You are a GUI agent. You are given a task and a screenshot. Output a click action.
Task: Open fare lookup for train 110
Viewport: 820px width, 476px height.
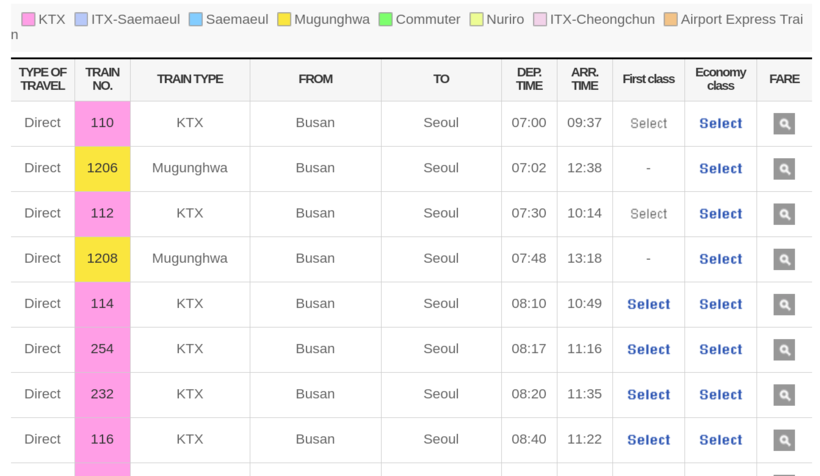[x=784, y=124]
